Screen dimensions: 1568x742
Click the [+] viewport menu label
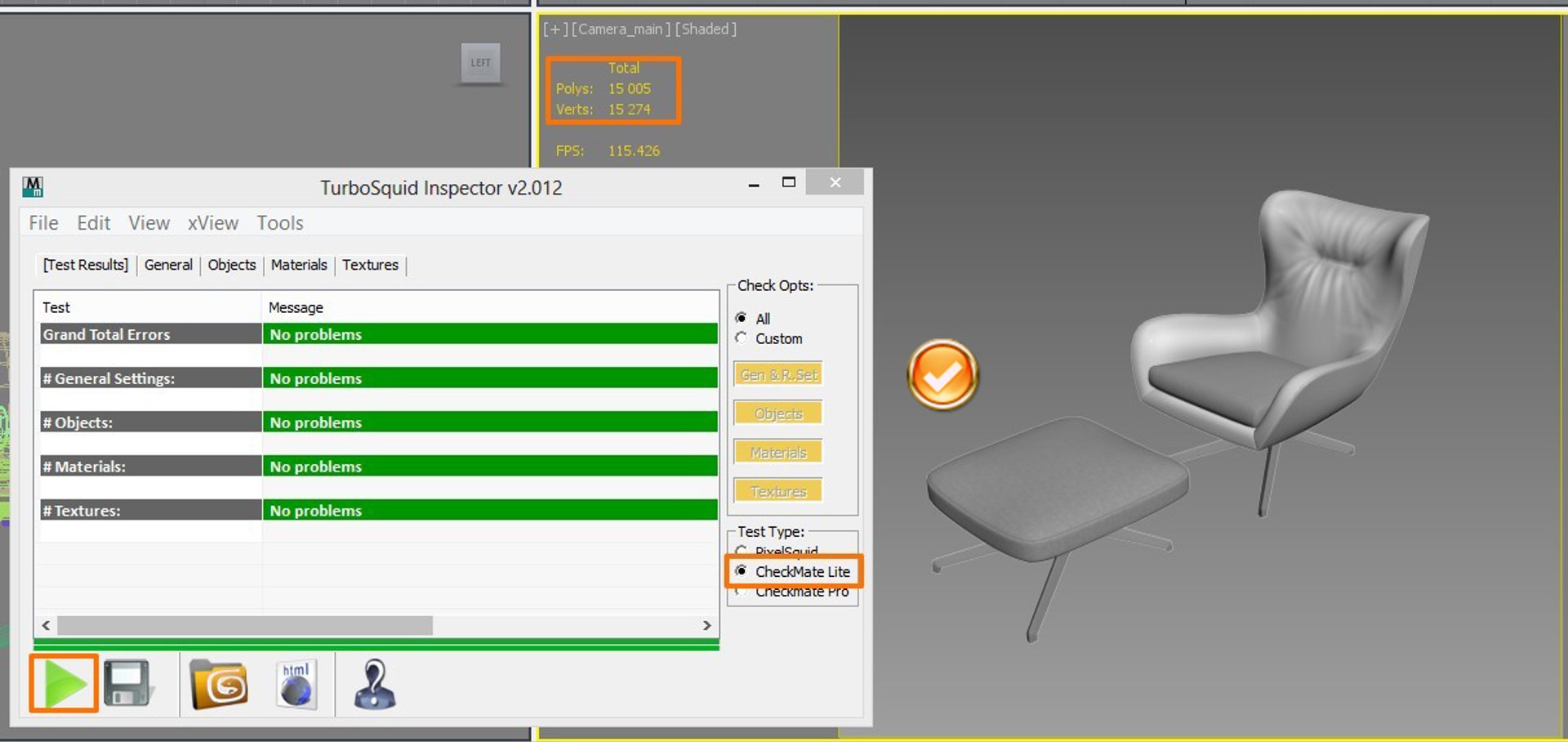(x=555, y=29)
